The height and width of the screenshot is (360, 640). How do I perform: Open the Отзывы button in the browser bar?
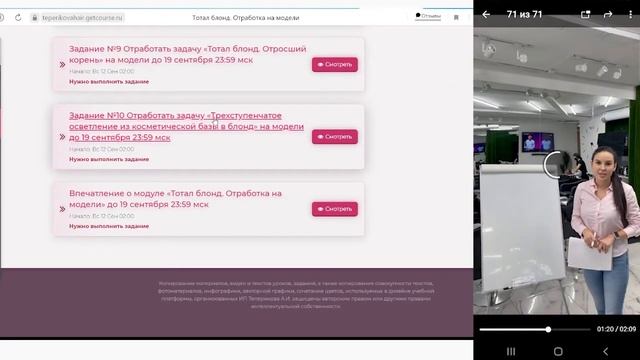(428, 16)
